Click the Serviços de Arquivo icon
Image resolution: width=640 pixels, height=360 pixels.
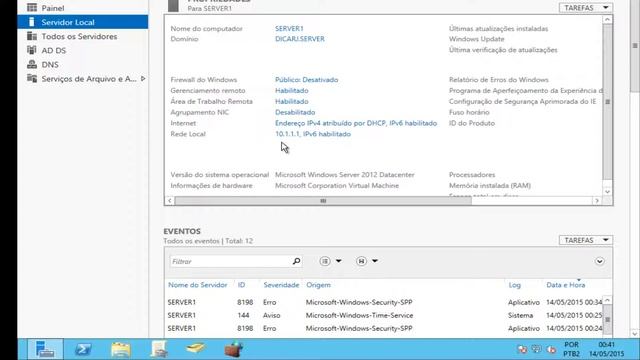coord(32,78)
